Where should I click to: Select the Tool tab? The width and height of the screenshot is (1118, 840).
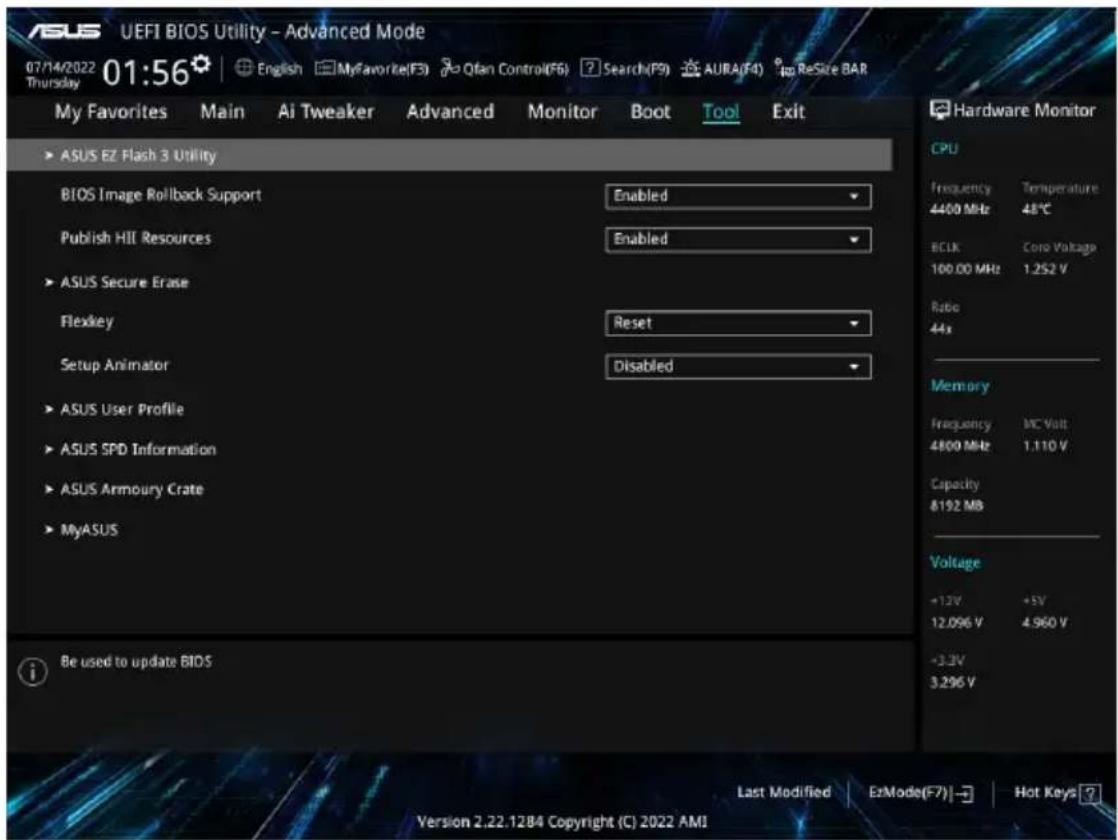click(720, 112)
